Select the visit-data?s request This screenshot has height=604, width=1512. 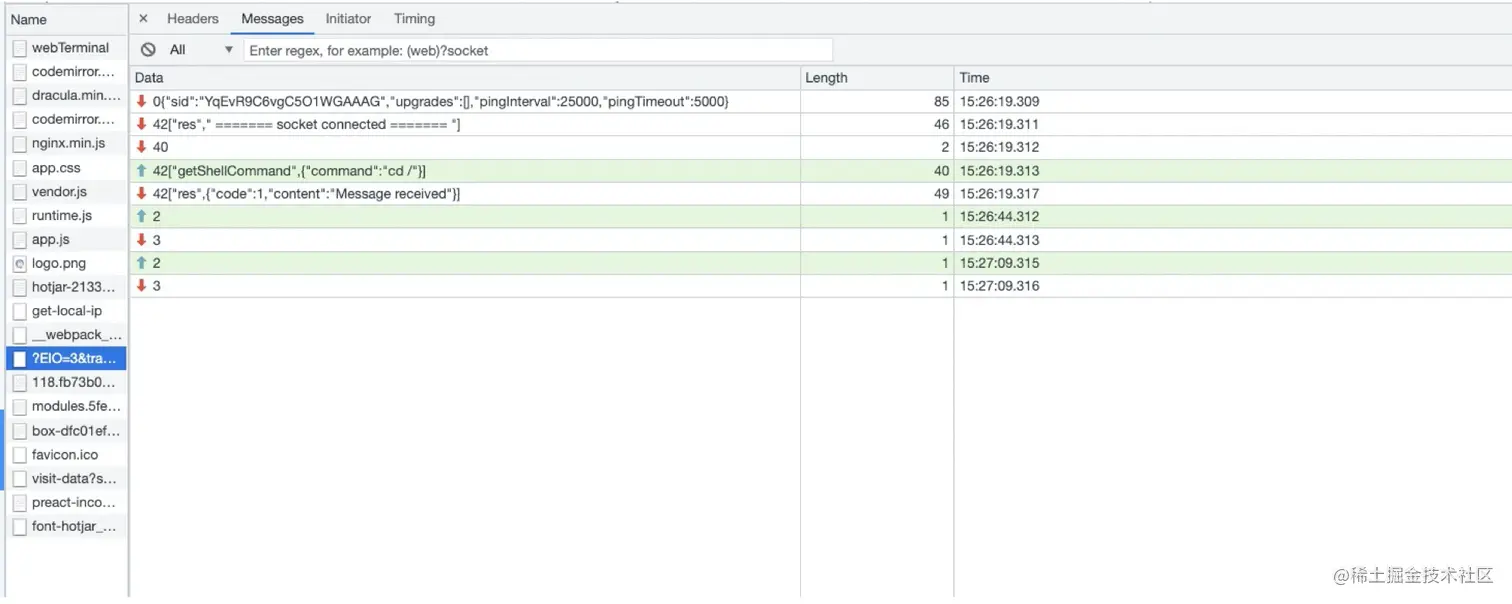pyautogui.click(x=67, y=479)
